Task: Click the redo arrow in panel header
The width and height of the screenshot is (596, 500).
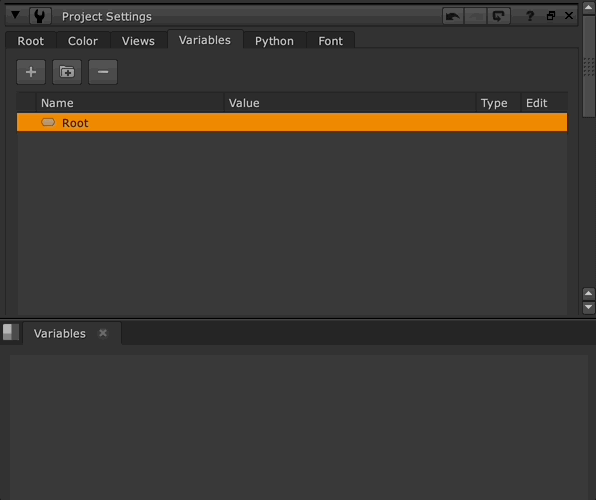Action: point(475,16)
